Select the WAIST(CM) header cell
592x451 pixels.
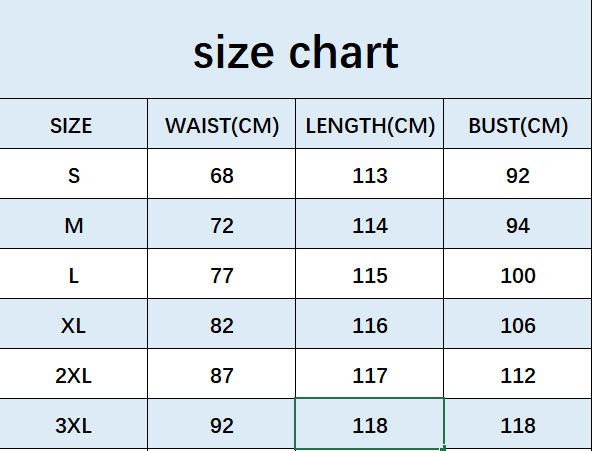(222, 124)
